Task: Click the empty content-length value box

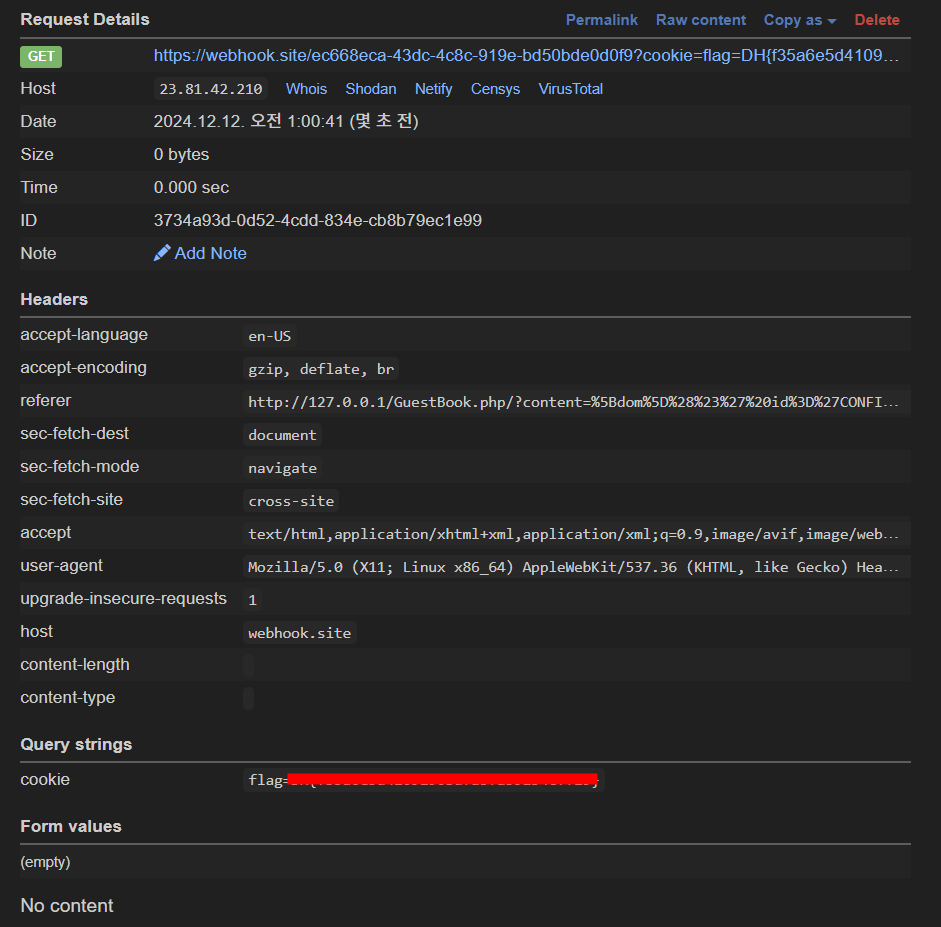Action: (x=248, y=666)
